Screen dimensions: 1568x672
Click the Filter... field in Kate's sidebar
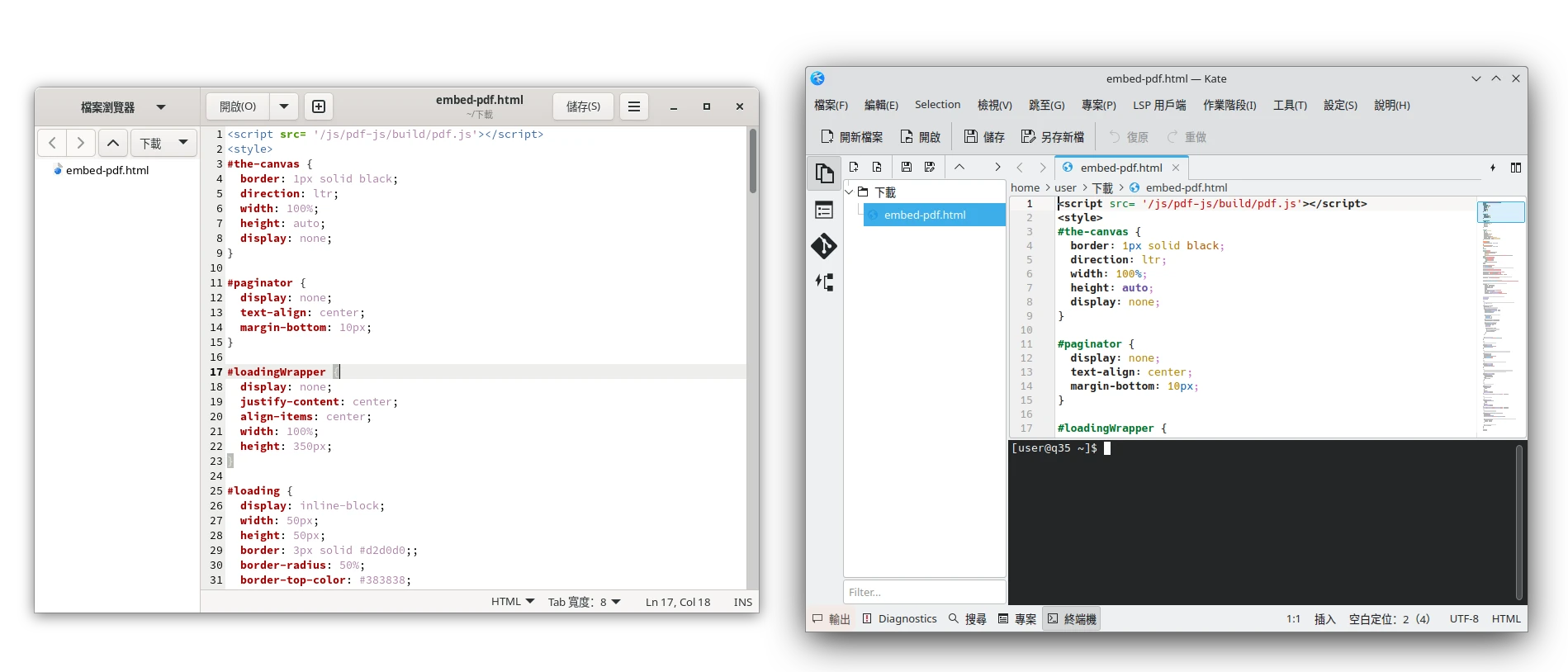(925, 592)
